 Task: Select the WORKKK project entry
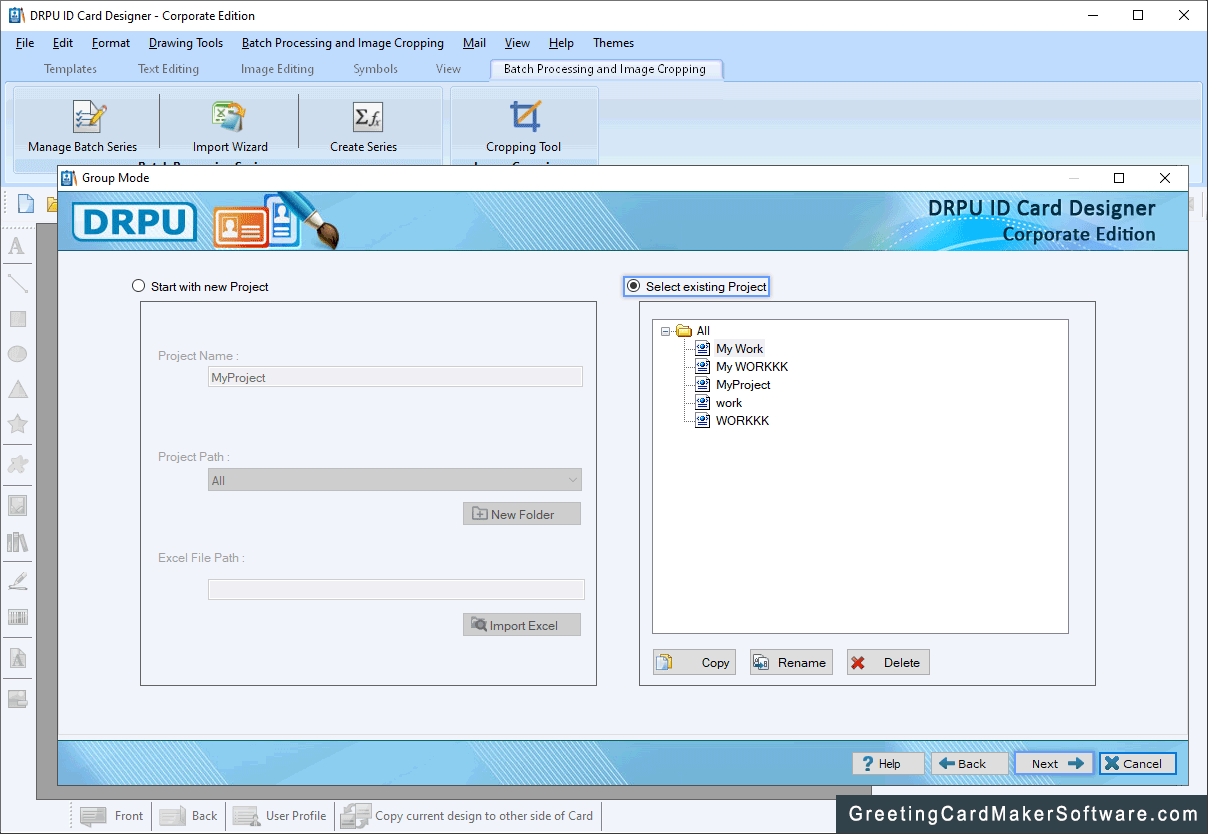(x=742, y=421)
